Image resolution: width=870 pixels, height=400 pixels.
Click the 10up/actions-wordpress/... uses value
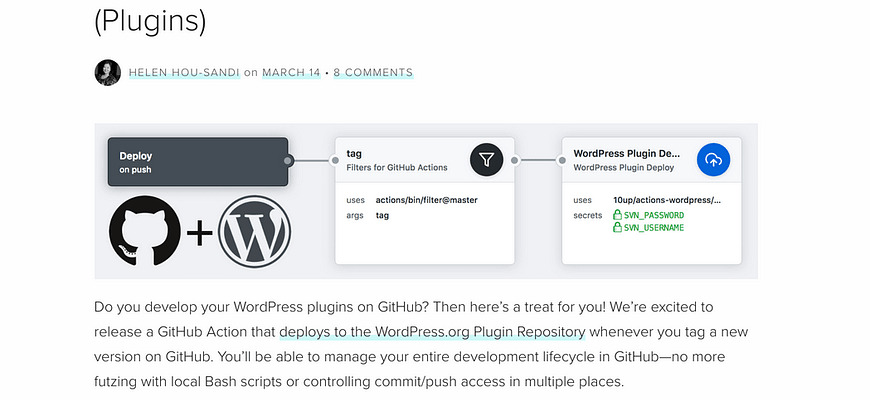pyautogui.click(x=666, y=200)
